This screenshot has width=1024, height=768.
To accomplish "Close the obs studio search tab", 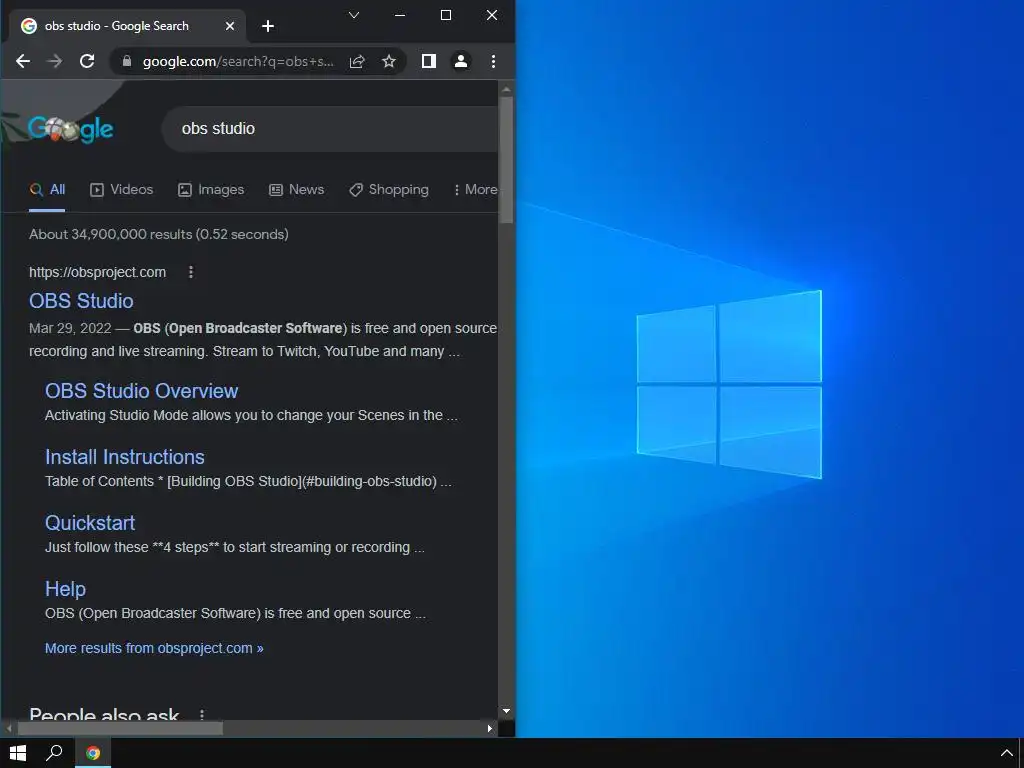I will pos(230,26).
